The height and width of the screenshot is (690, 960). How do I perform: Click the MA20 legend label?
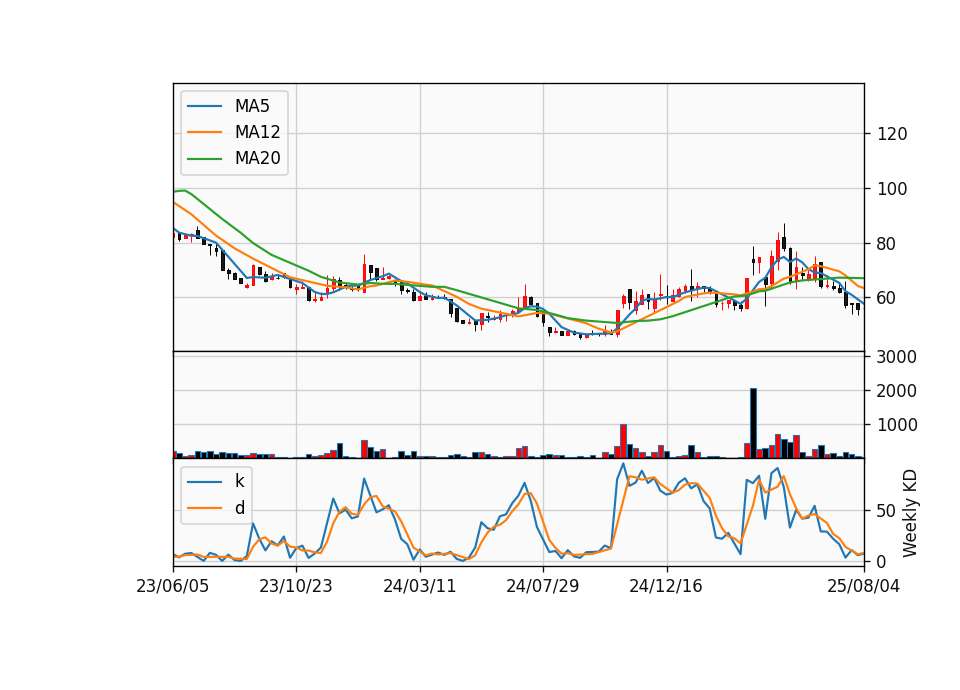pyautogui.click(x=257, y=158)
